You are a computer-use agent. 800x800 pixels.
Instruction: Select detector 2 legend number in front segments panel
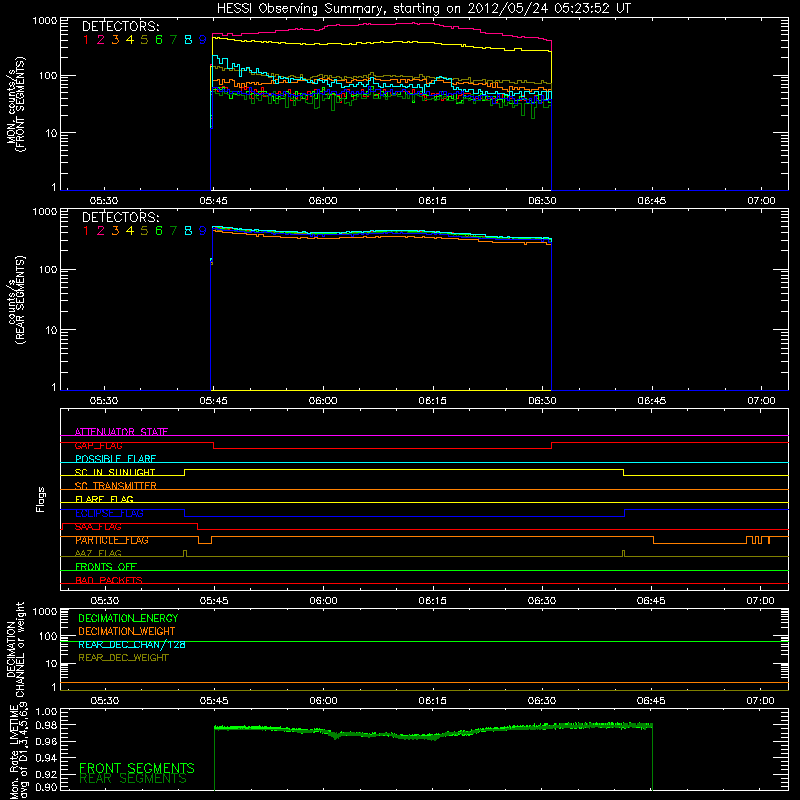(101, 39)
